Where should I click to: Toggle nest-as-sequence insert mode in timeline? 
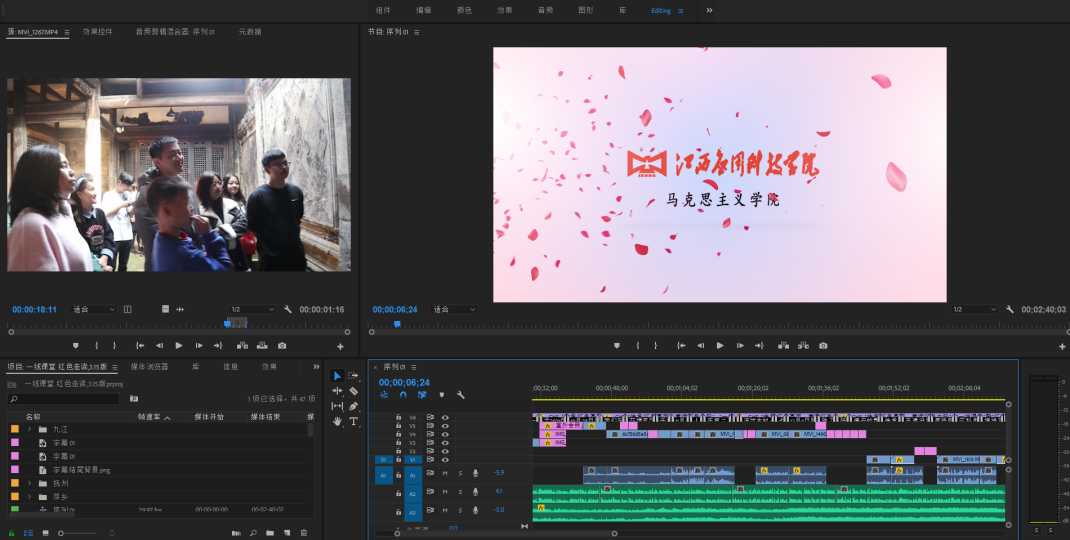[x=384, y=395]
